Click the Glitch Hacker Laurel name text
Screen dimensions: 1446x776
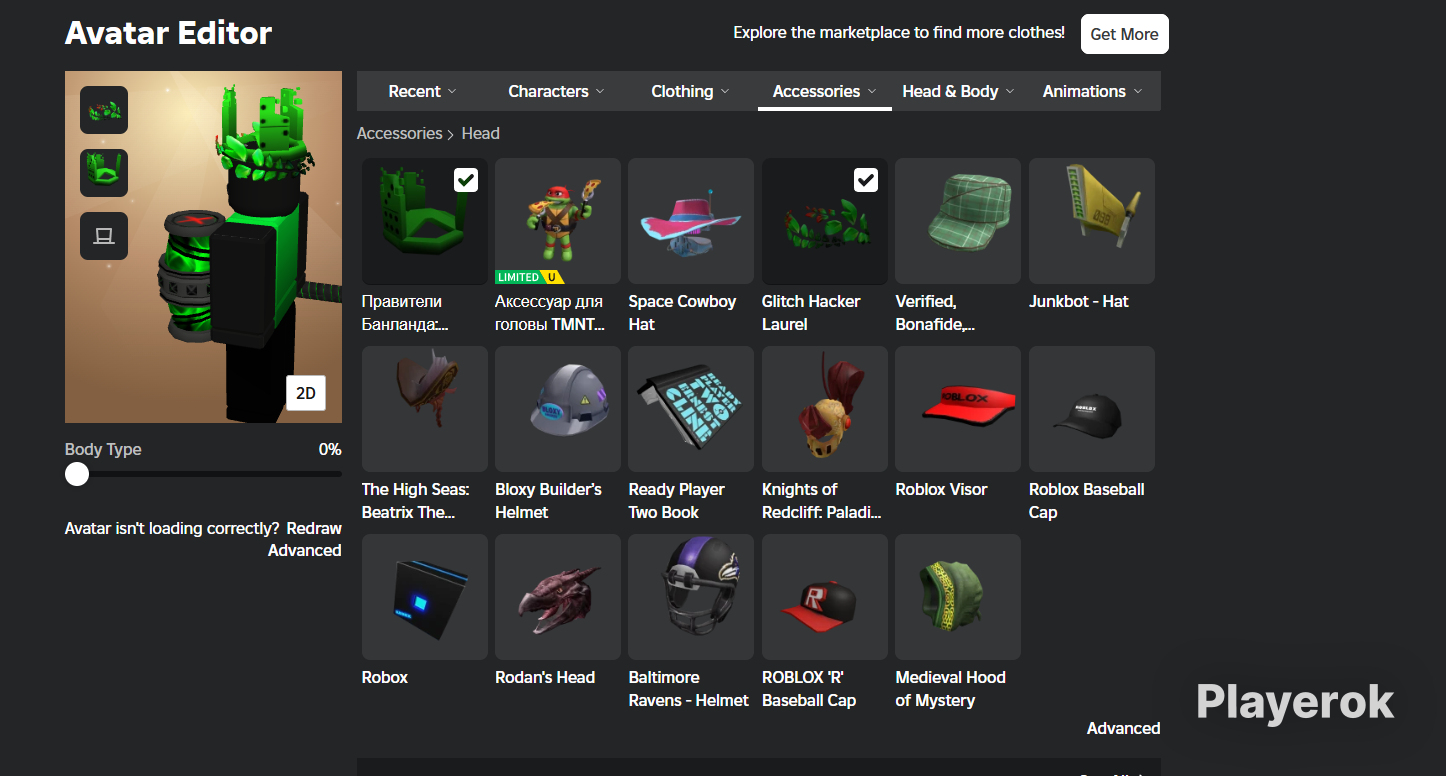pos(811,313)
